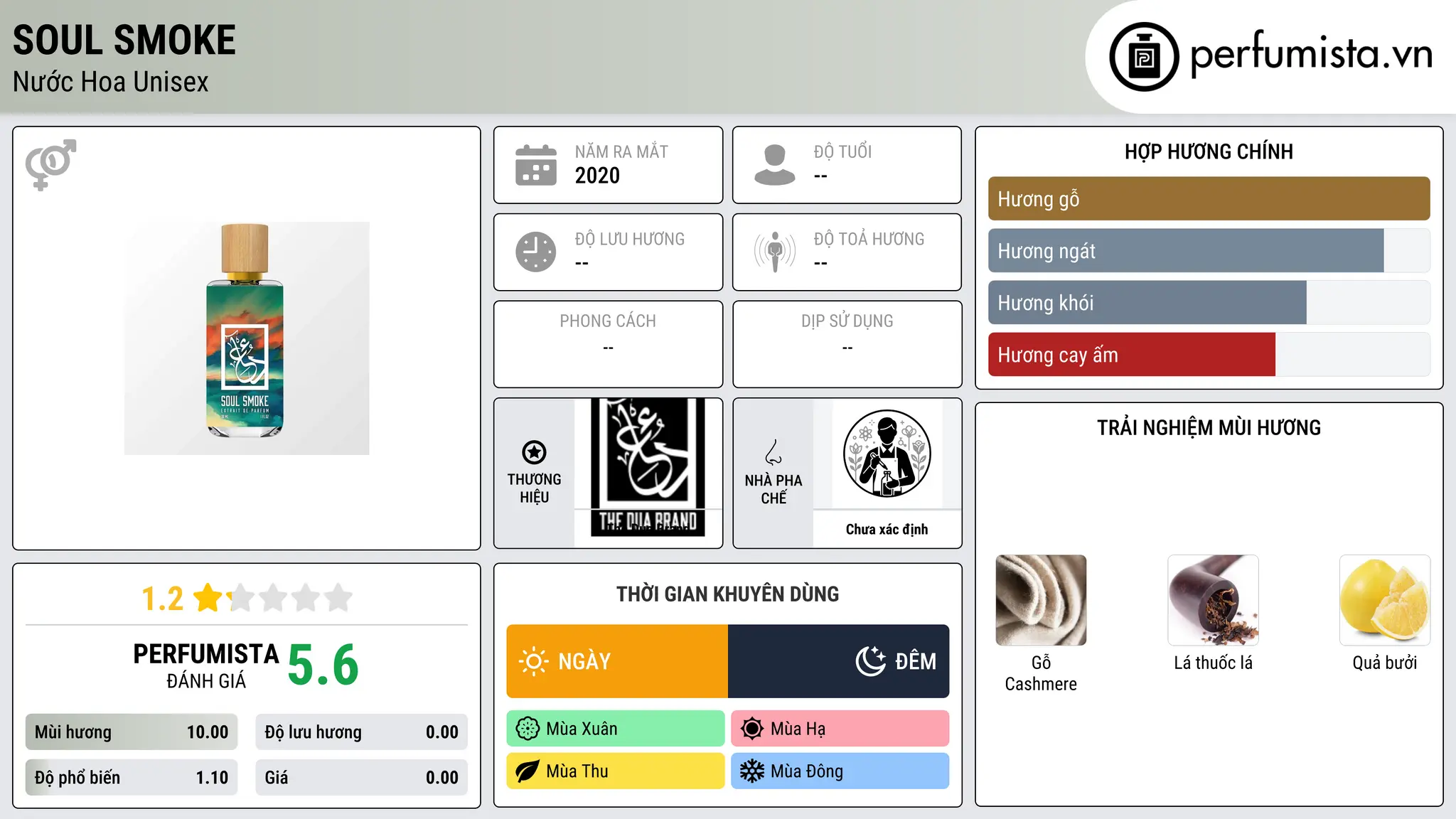Click the Hương gỗ accord bar
This screenshot has height=819, width=1456.
pos(1209,198)
